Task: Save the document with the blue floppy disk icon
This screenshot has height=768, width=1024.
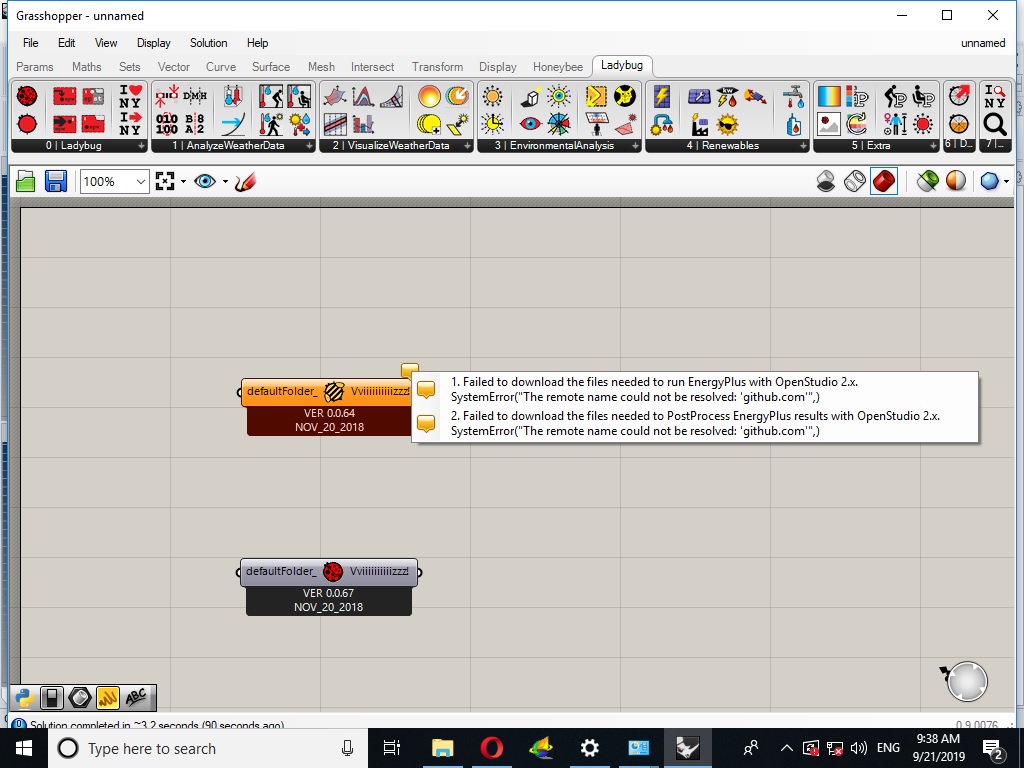Action: click(x=56, y=181)
